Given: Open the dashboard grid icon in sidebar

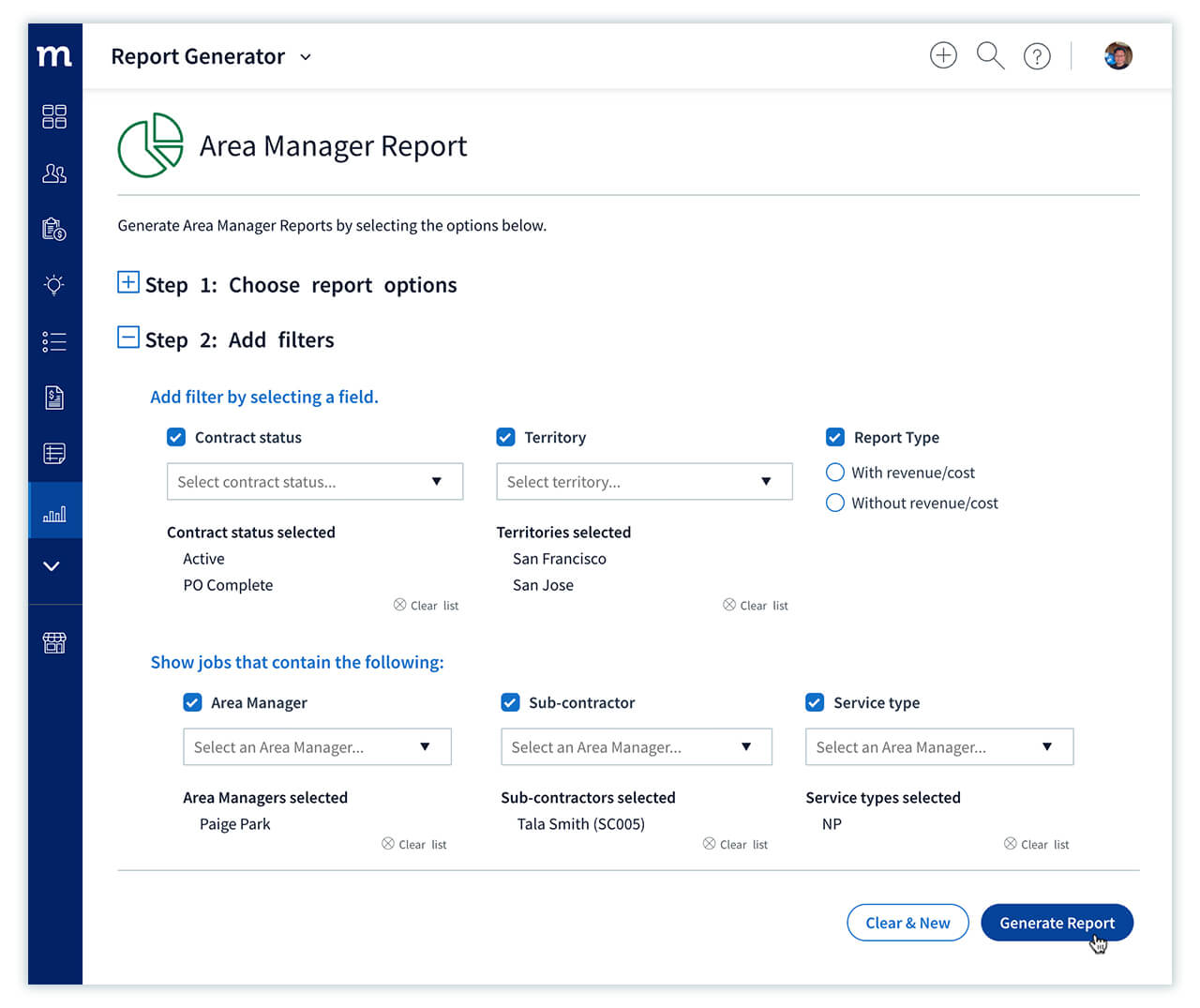Looking at the screenshot, I should (x=54, y=116).
